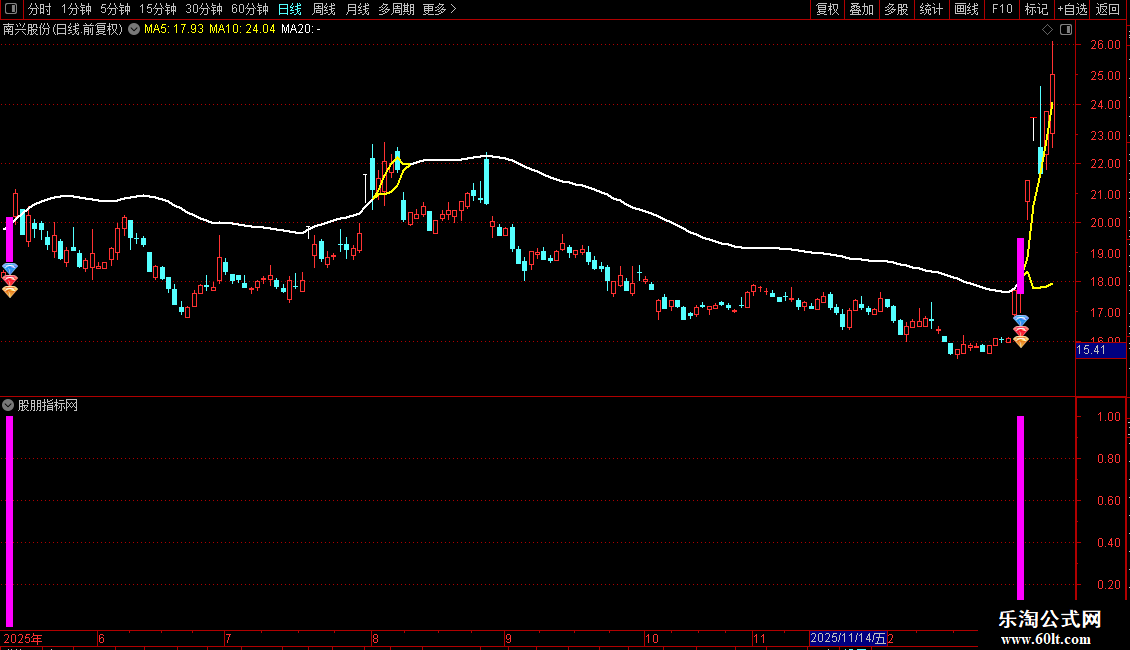Click the 返回 back button
1130x650 pixels.
(1108, 9)
